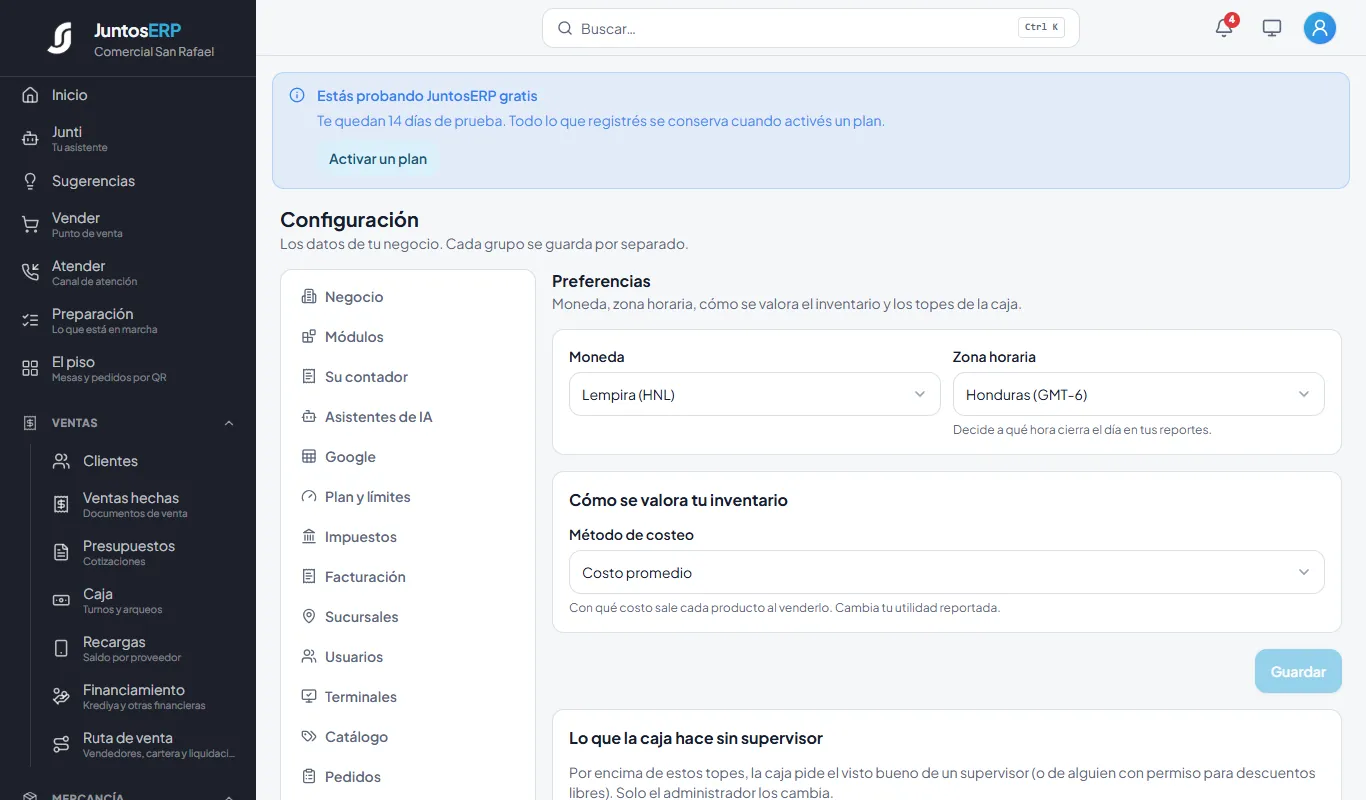Open the notifications bell icon
1366x800 pixels.
click(1224, 28)
